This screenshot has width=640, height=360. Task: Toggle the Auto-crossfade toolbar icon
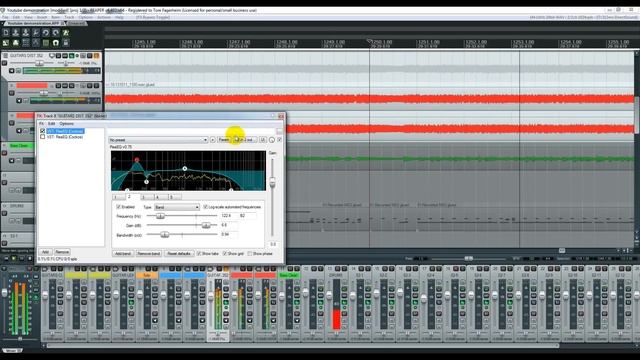pyautogui.click(x=6, y=42)
